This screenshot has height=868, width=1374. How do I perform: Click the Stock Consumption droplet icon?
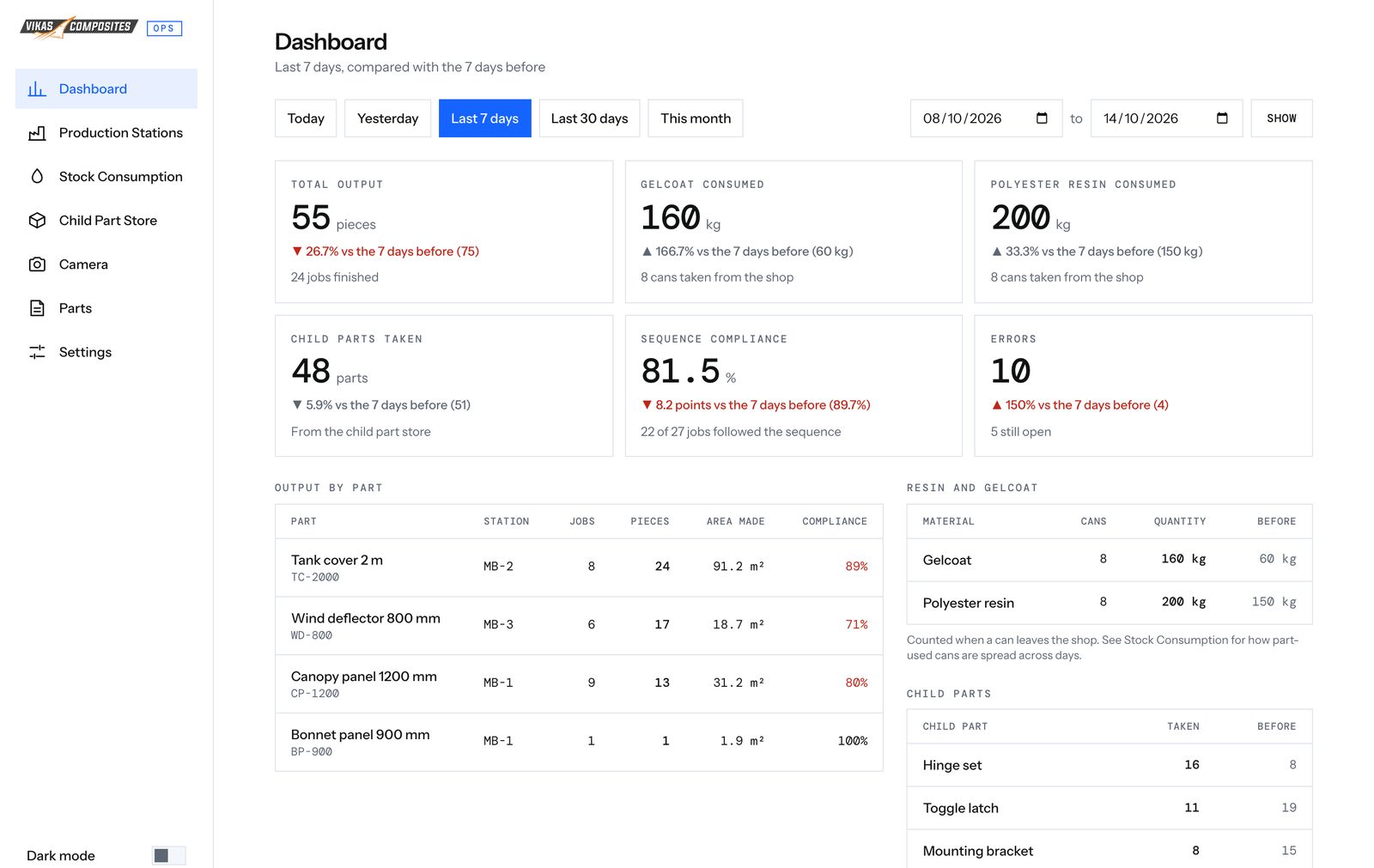click(x=37, y=177)
